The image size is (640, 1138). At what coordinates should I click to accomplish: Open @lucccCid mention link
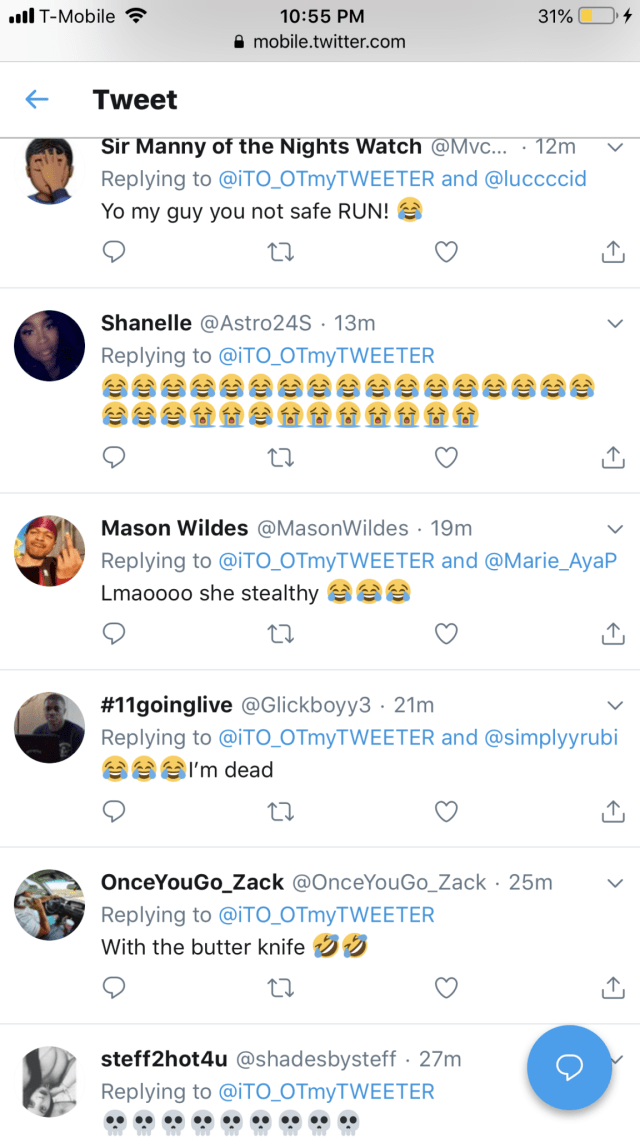(x=536, y=179)
